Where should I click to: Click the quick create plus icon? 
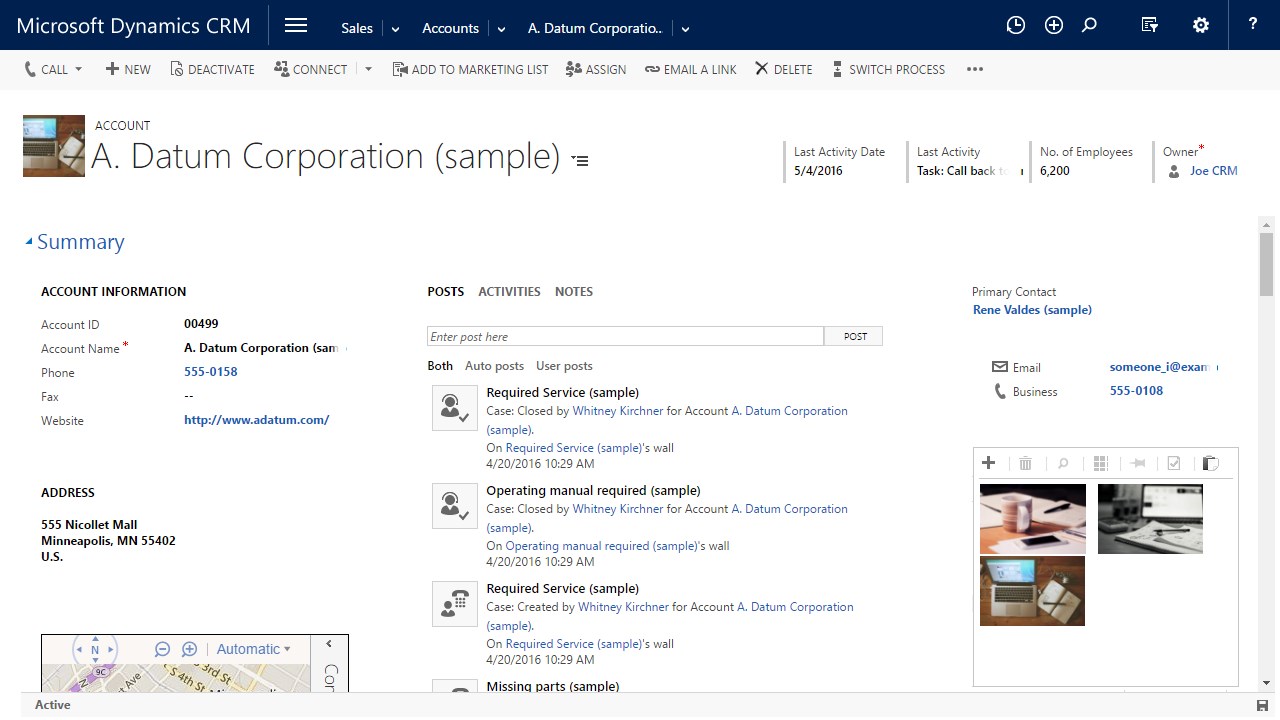pyautogui.click(x=1054, y=26)
